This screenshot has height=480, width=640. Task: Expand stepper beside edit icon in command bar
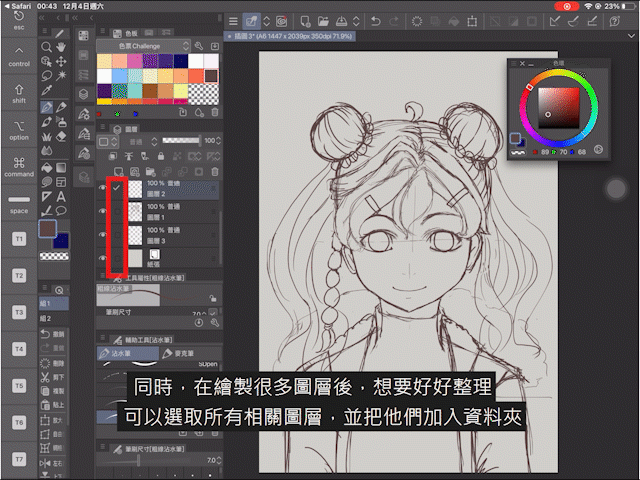pos(267,21)
